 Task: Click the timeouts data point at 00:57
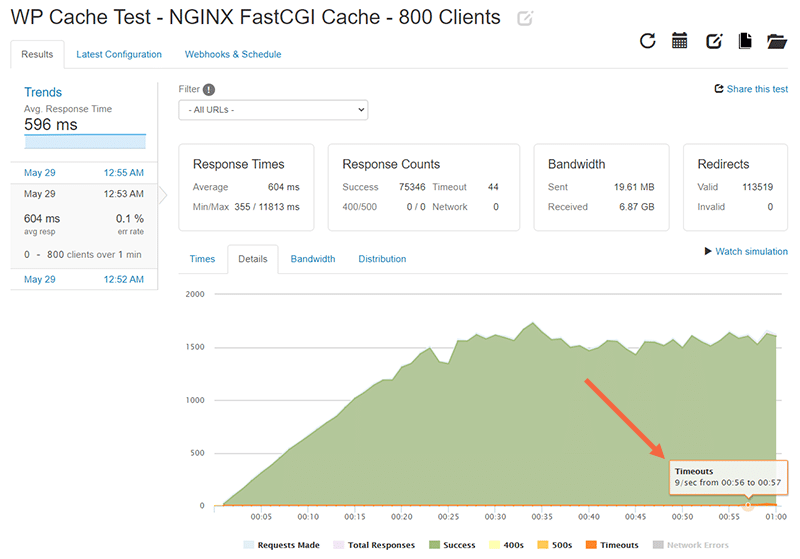point(747,505)
